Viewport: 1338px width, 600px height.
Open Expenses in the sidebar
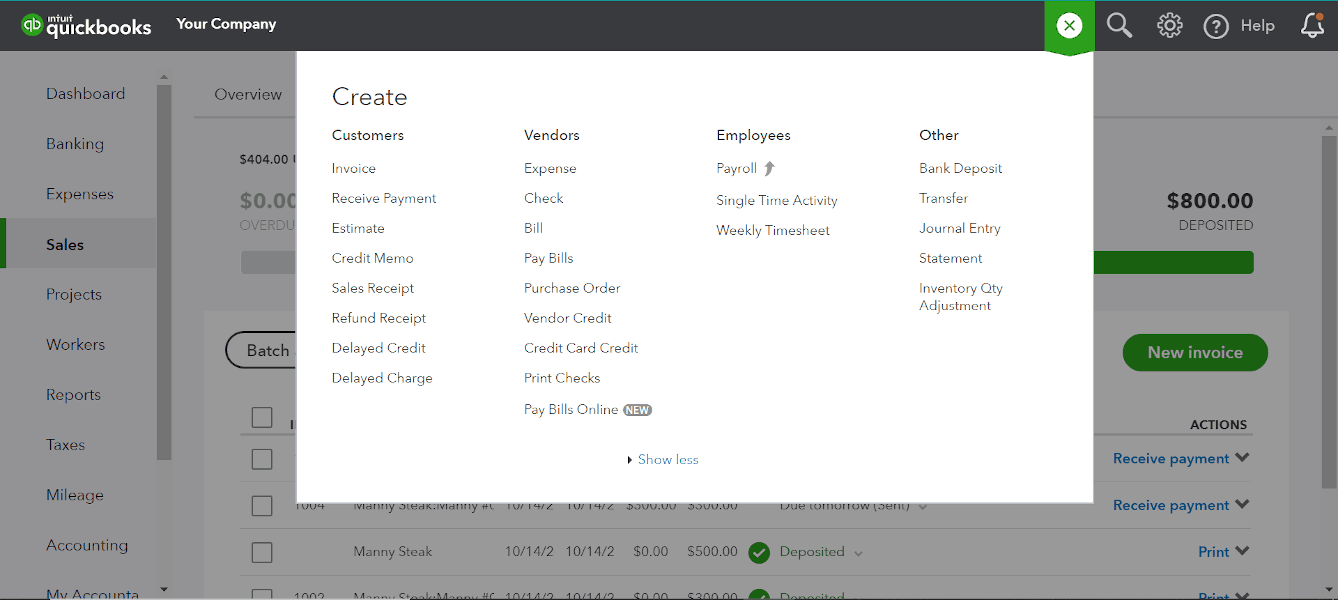[x=80, y=194]
